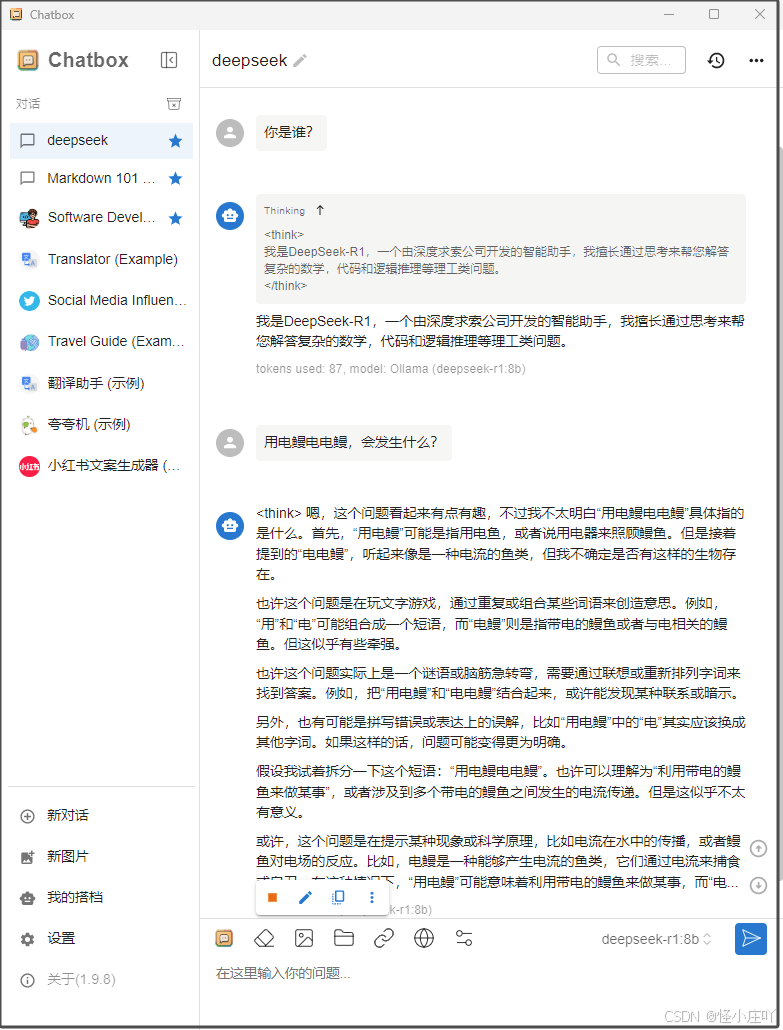The image size is (783, 1030).
Task: Click the tokens used: 87 info line
Action: tap(390, 369)
